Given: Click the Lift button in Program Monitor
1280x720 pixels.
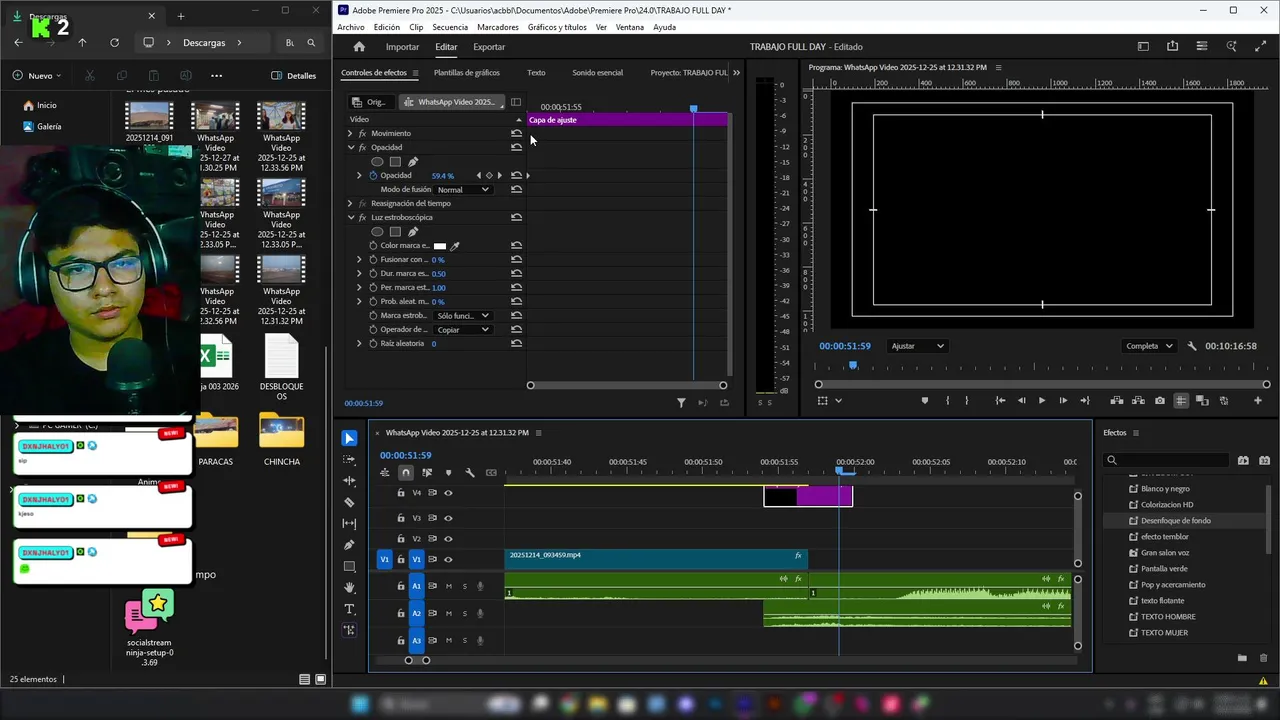Looking at the screenshot, I should pyautogui.click(x=1116, y=401).
